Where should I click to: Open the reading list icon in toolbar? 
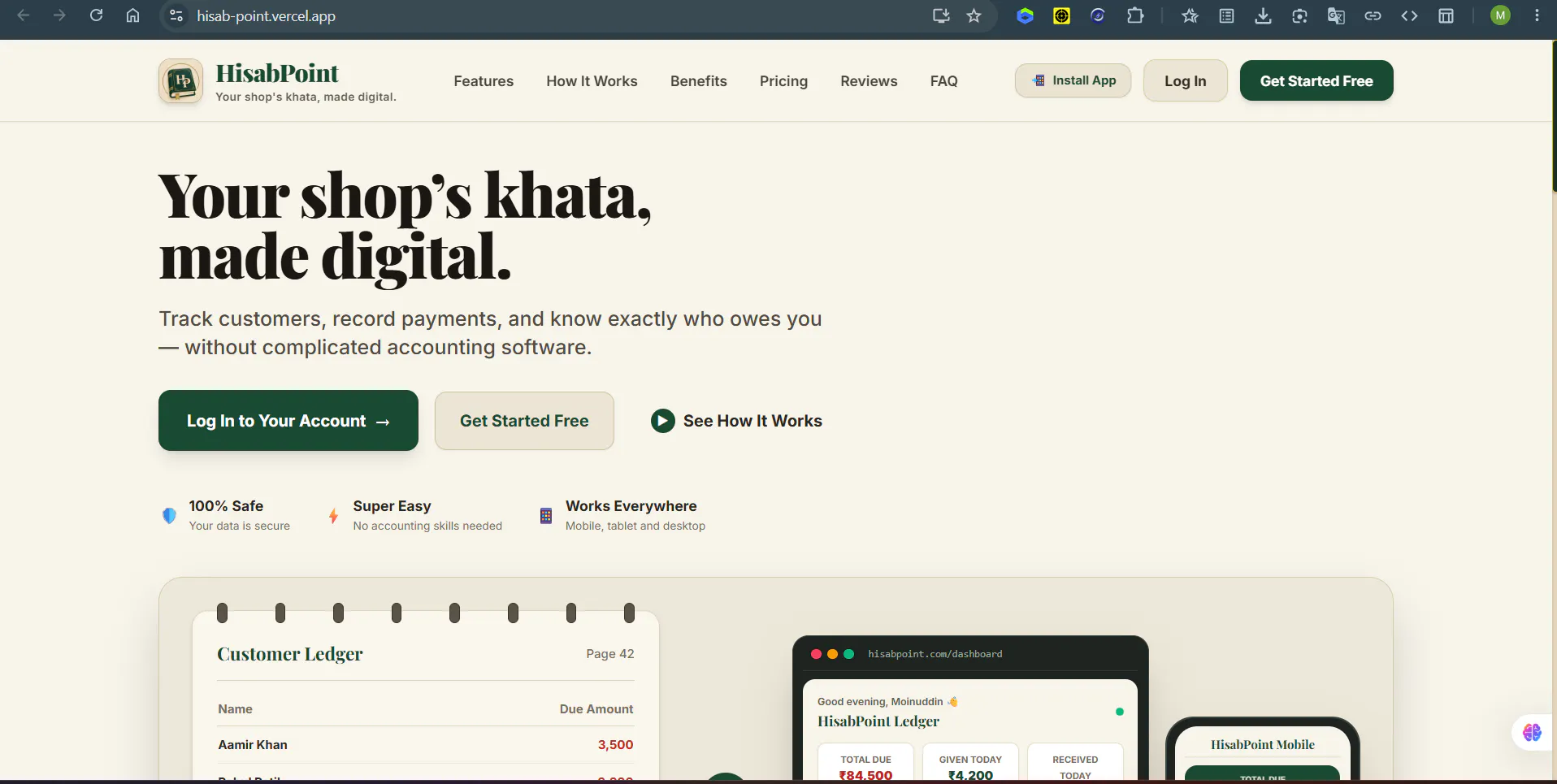click(x=1226, y=15)
